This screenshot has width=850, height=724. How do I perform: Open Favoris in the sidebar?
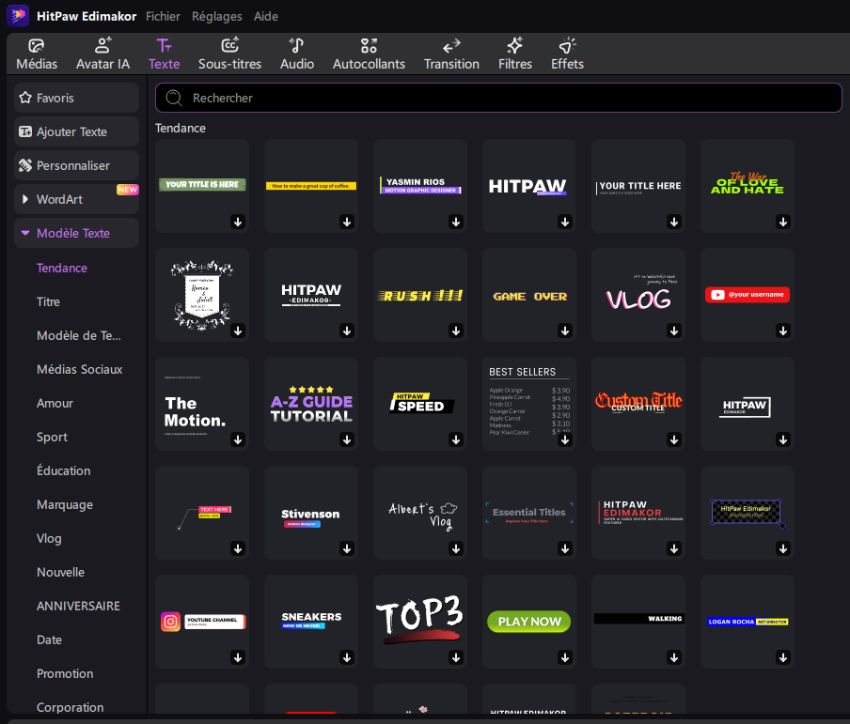[76, 98]
